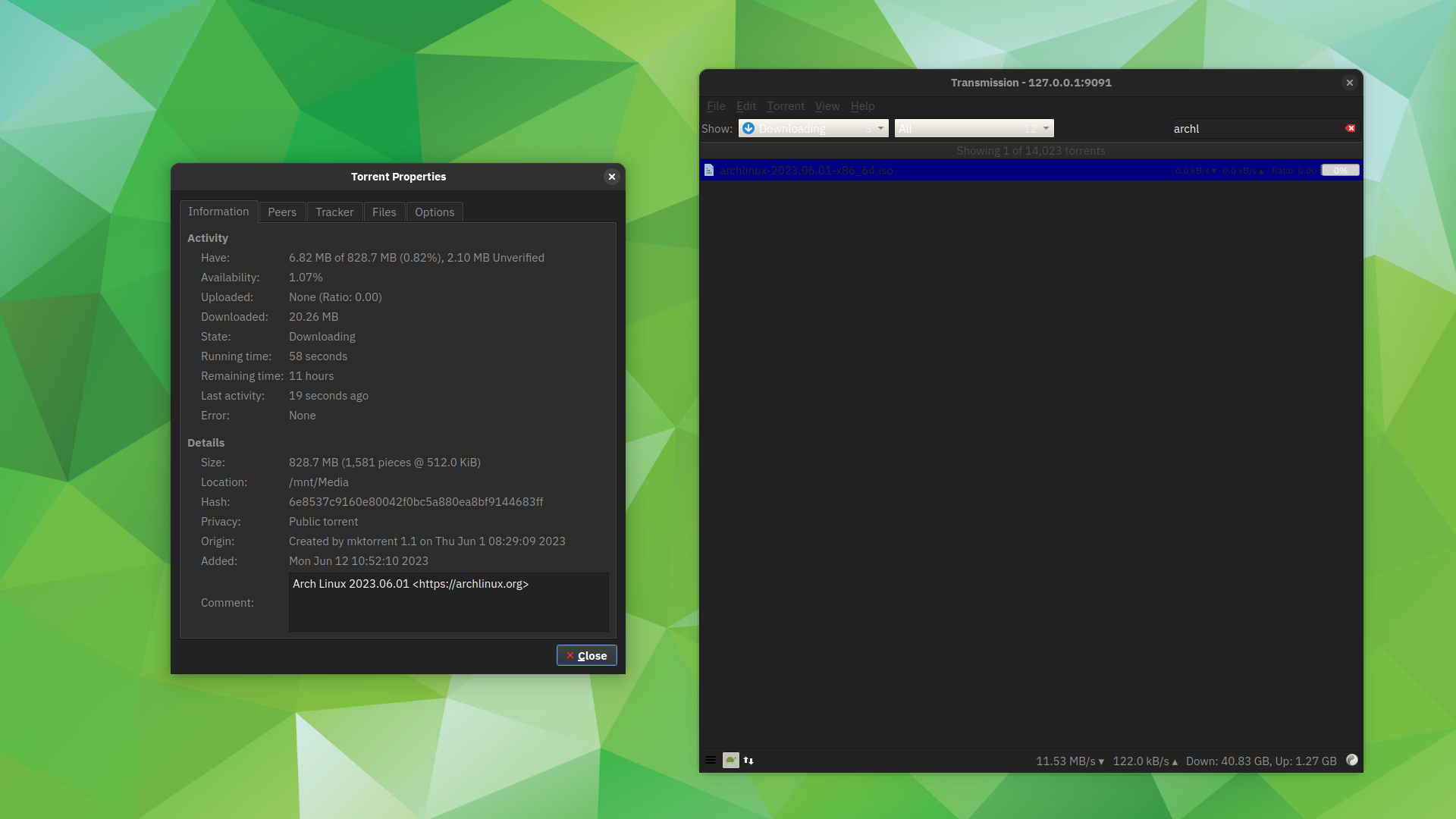Click the up/down transfer stats arrows icon
The image size is (1456, 819).
tap(748, 760)
